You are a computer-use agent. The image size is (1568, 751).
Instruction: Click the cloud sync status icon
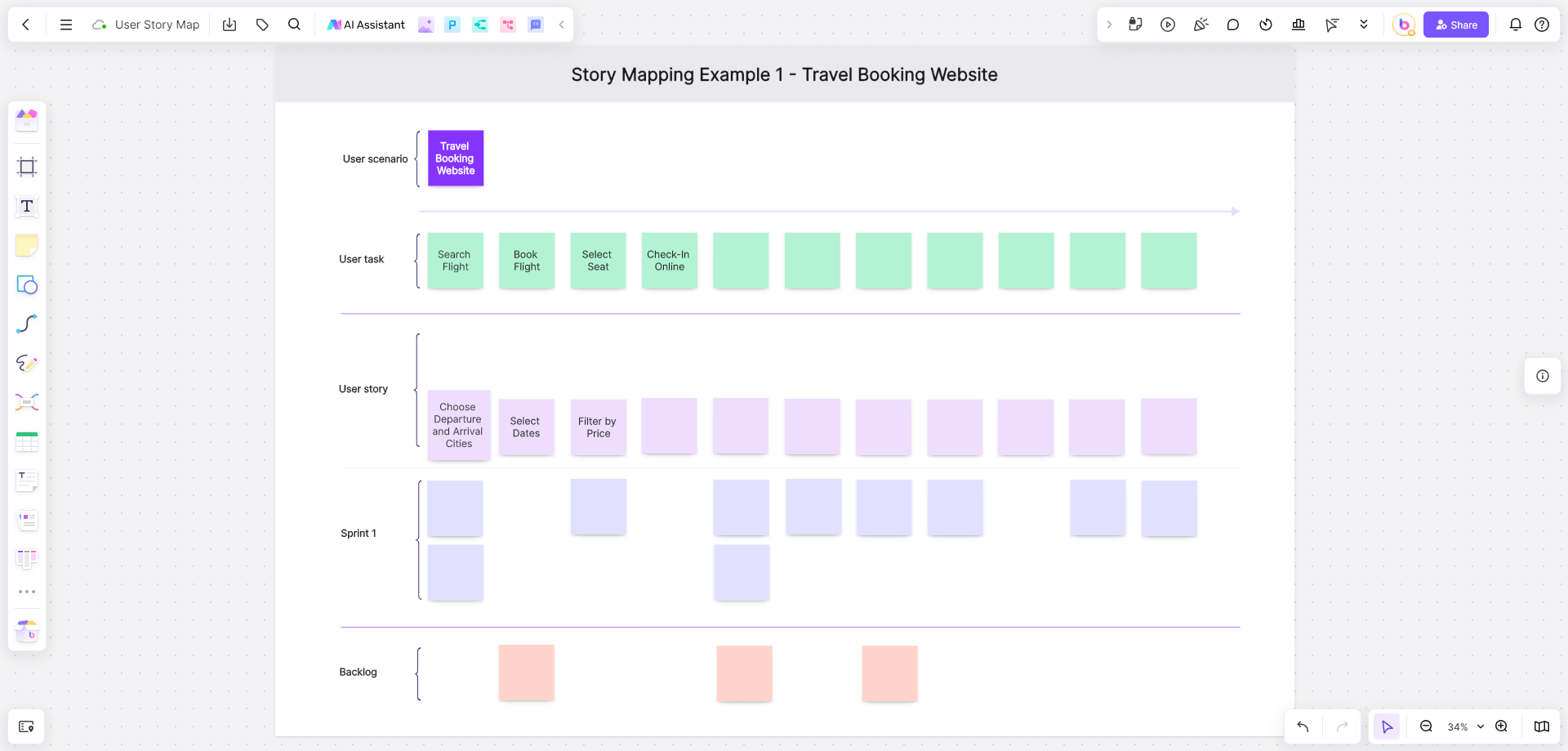[x=100, y=25]
